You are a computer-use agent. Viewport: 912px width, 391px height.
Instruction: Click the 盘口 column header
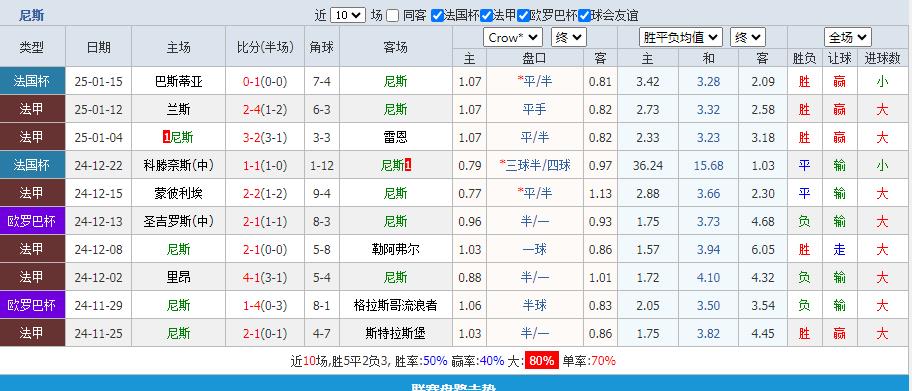coord(535,58)
